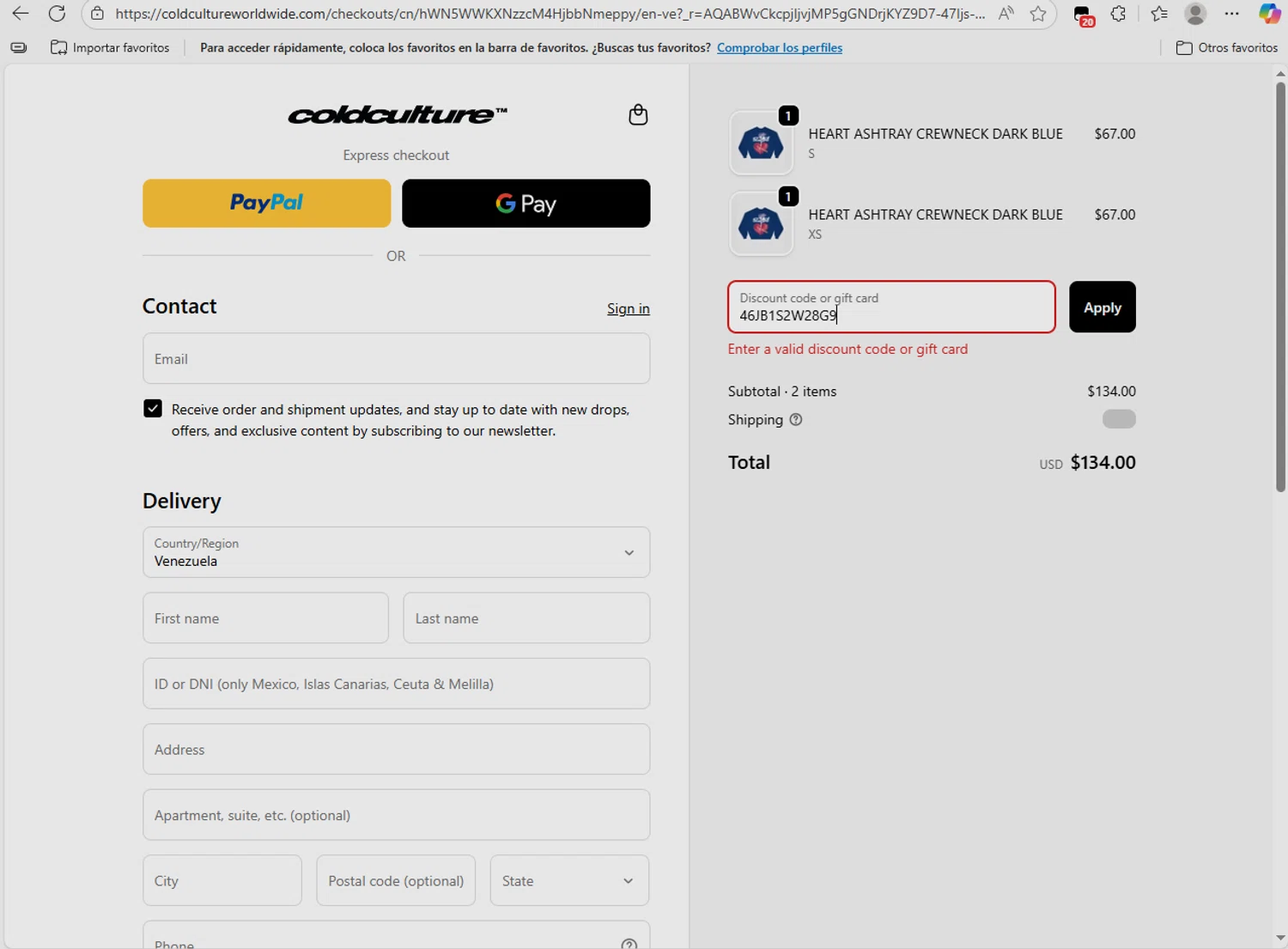
Task: Click the Total $134.00 amount
Action: tap(1103, 462)
